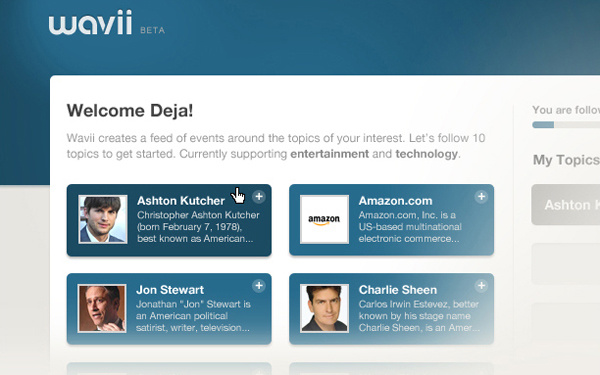This screenshot has height=375, width=600.
Task: Add Amazon.com topic with plus icon
Action: (x=481, y=197)
